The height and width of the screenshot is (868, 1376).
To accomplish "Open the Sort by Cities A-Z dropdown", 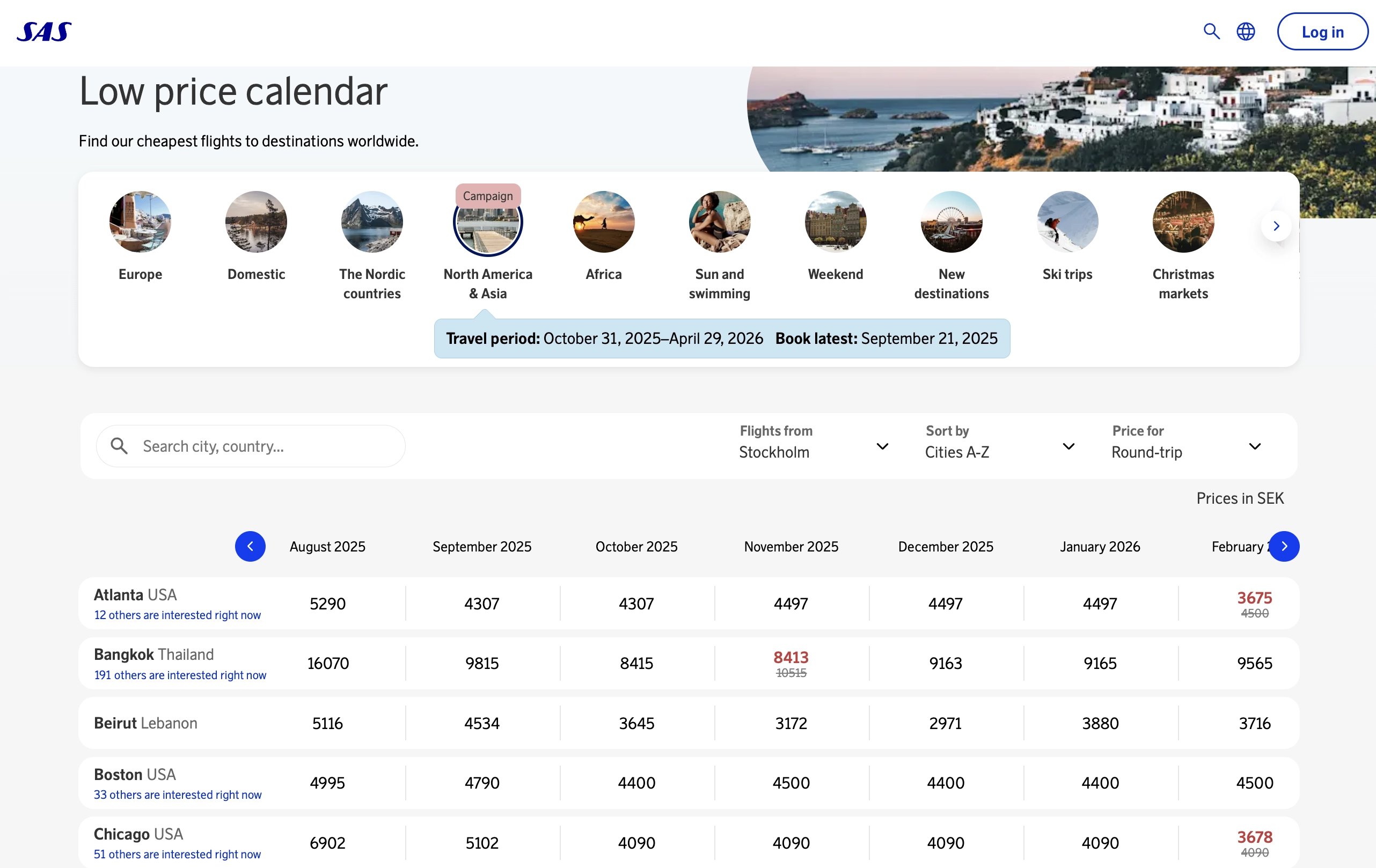I will (x=1000, y=443).
